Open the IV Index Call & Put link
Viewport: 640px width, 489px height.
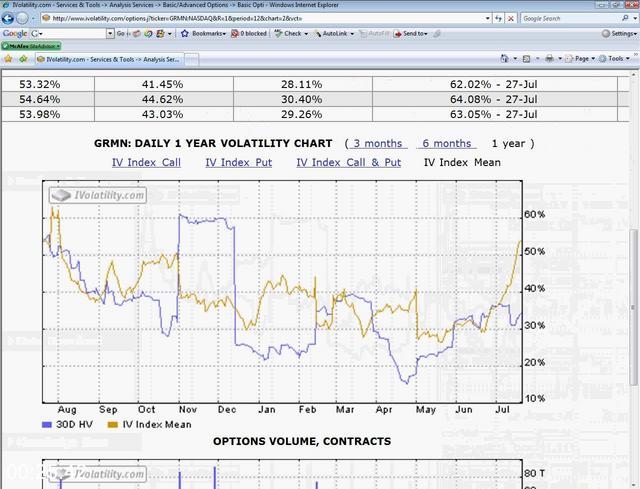pos(349,162)
